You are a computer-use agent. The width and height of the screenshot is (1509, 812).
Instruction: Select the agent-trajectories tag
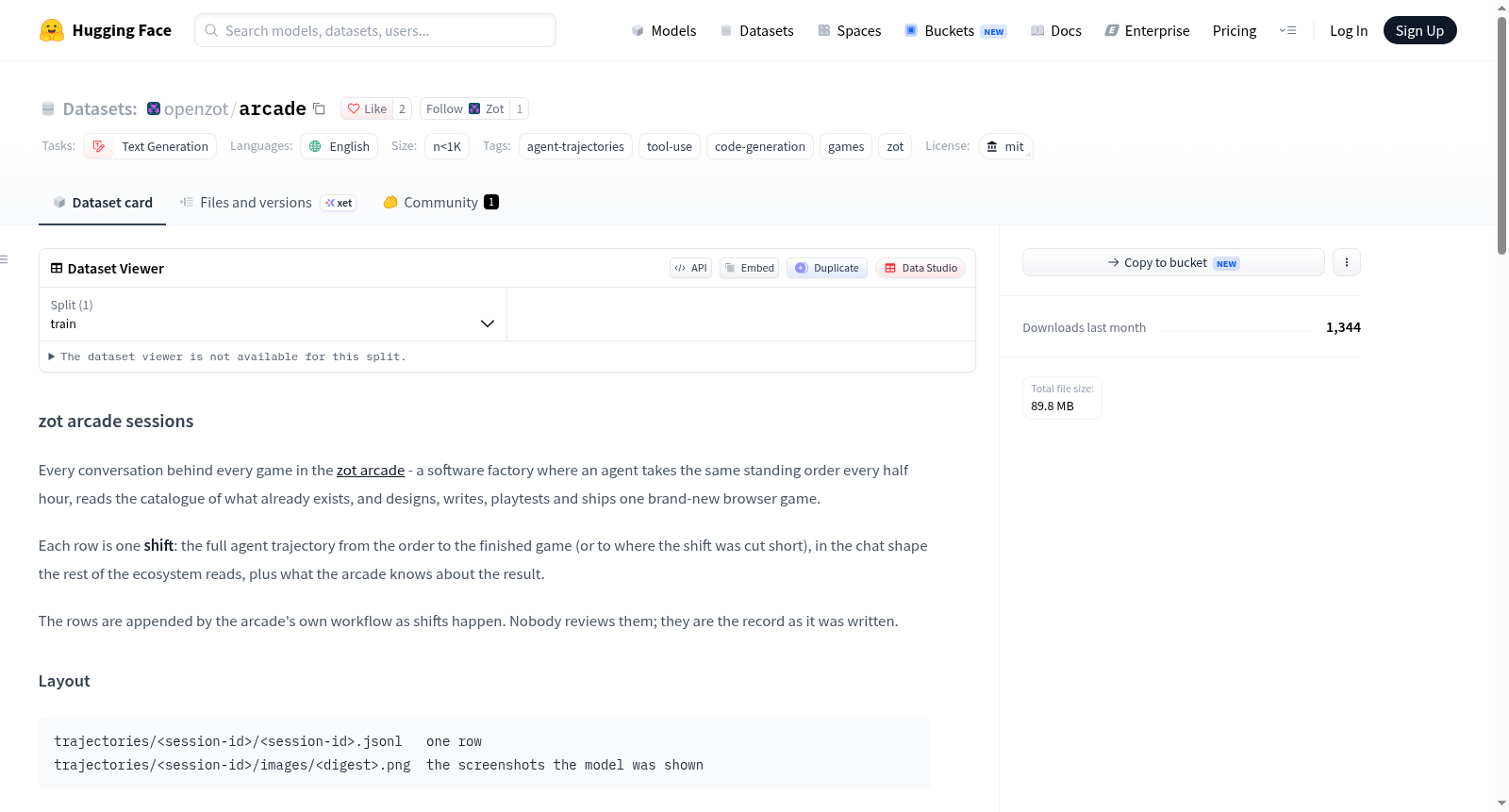coord(575,146)
